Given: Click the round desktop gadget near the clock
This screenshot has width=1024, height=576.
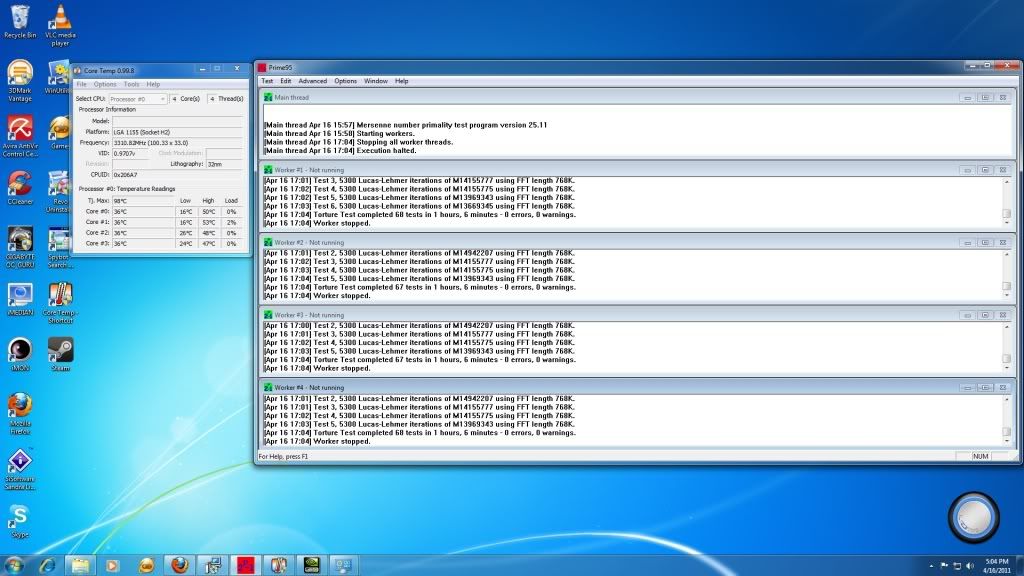Looking at the screenshot, I should [974, 517].
